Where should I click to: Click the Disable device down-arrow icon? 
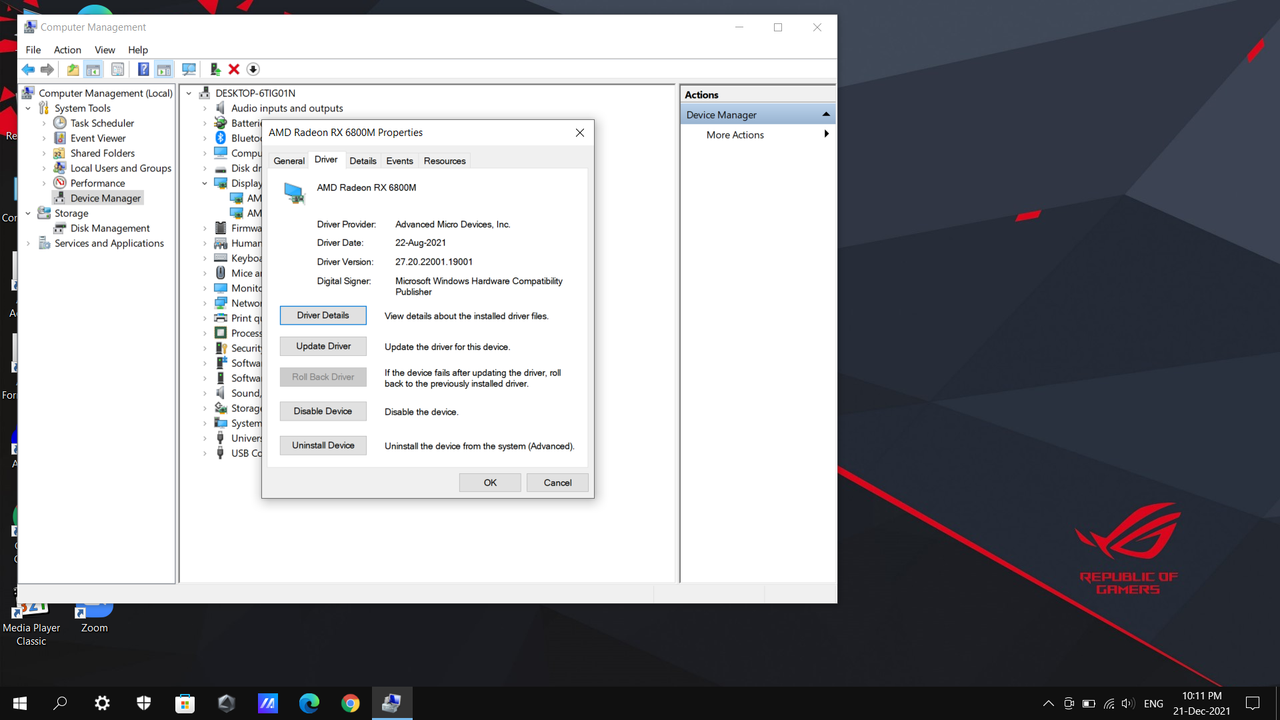tap(253, 70)
